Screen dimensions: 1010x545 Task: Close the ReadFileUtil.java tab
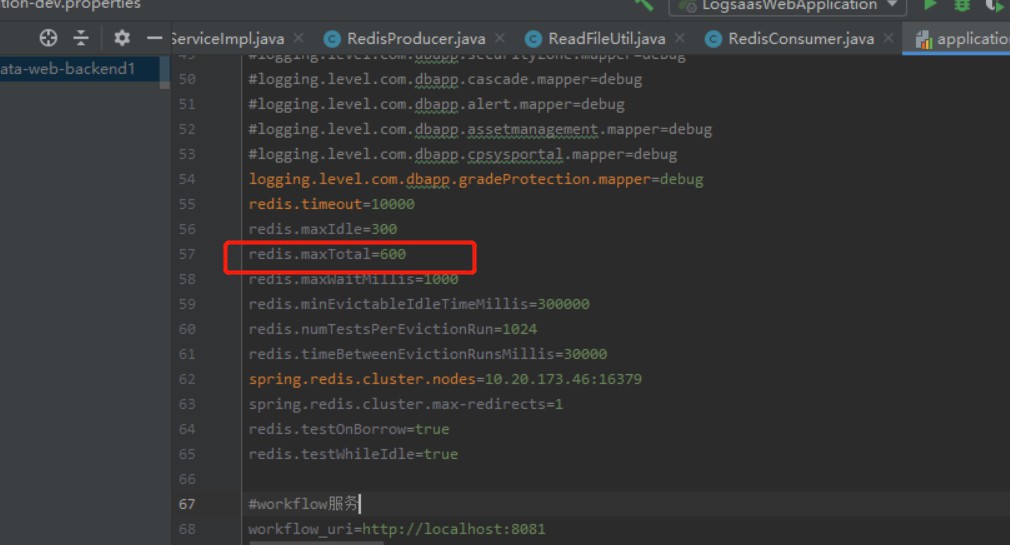pyautogui.click(x=680, y=38)
